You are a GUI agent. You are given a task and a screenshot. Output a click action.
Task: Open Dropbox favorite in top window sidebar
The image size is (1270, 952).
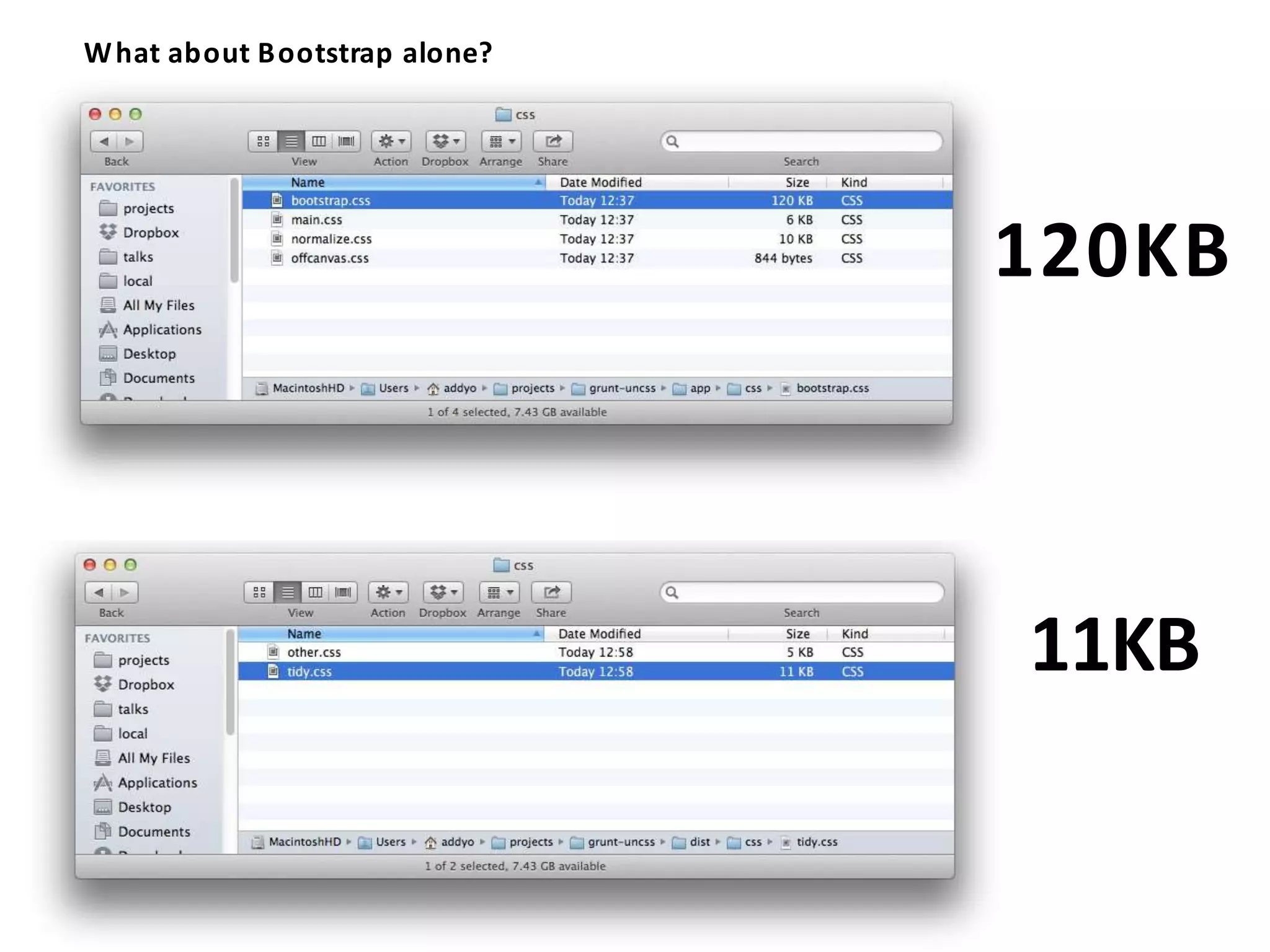140,232
